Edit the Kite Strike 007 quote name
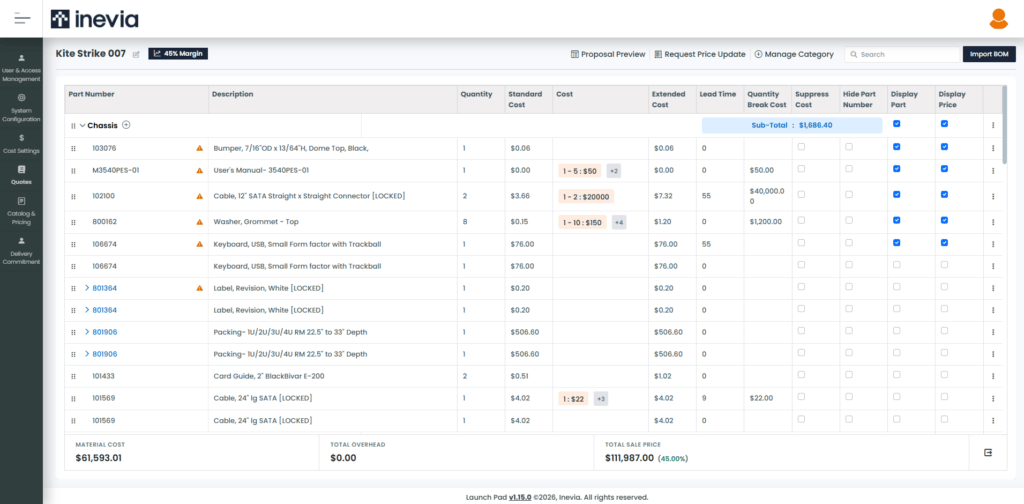The width and height of the screenshot is (1024, 504). click(136, 54)
